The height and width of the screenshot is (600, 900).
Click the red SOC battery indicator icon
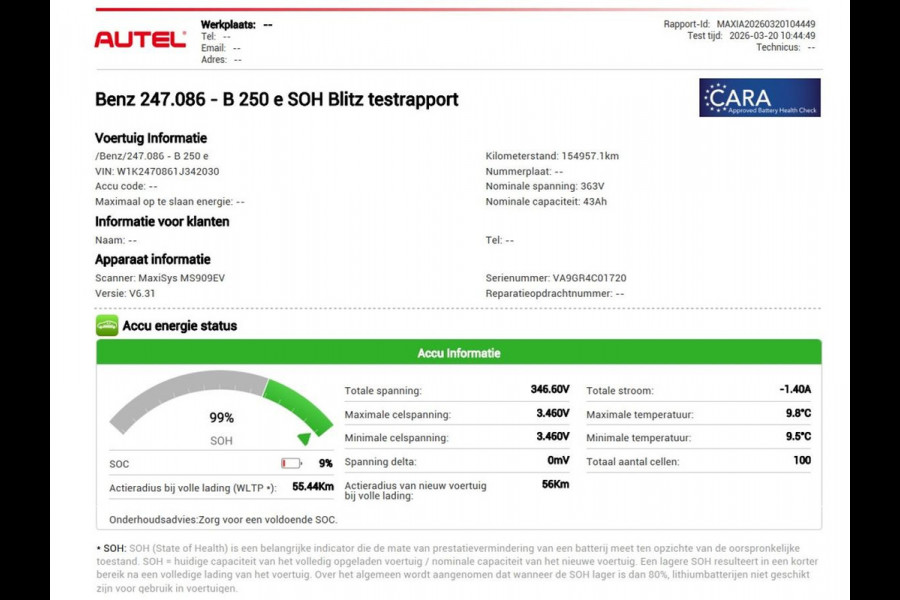click(x=290, y=463)
